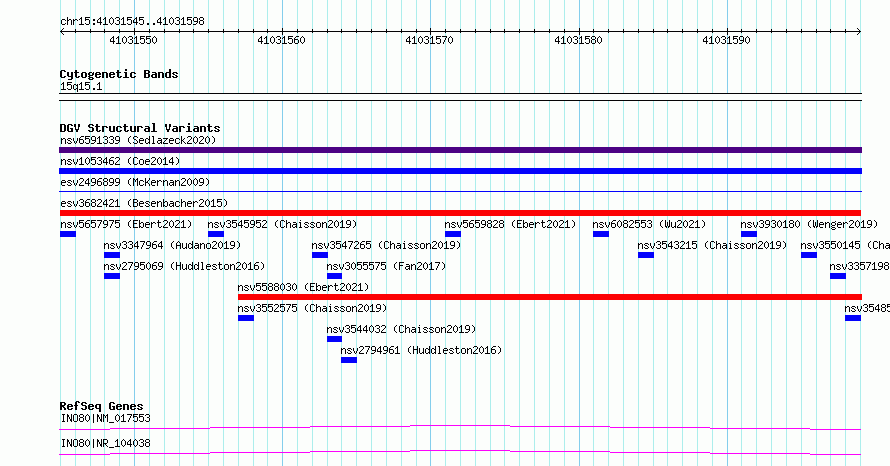Select the blue box under nsv3552575
The height and width of the screenshot is (466, 890).
click(x=246, y=318)
